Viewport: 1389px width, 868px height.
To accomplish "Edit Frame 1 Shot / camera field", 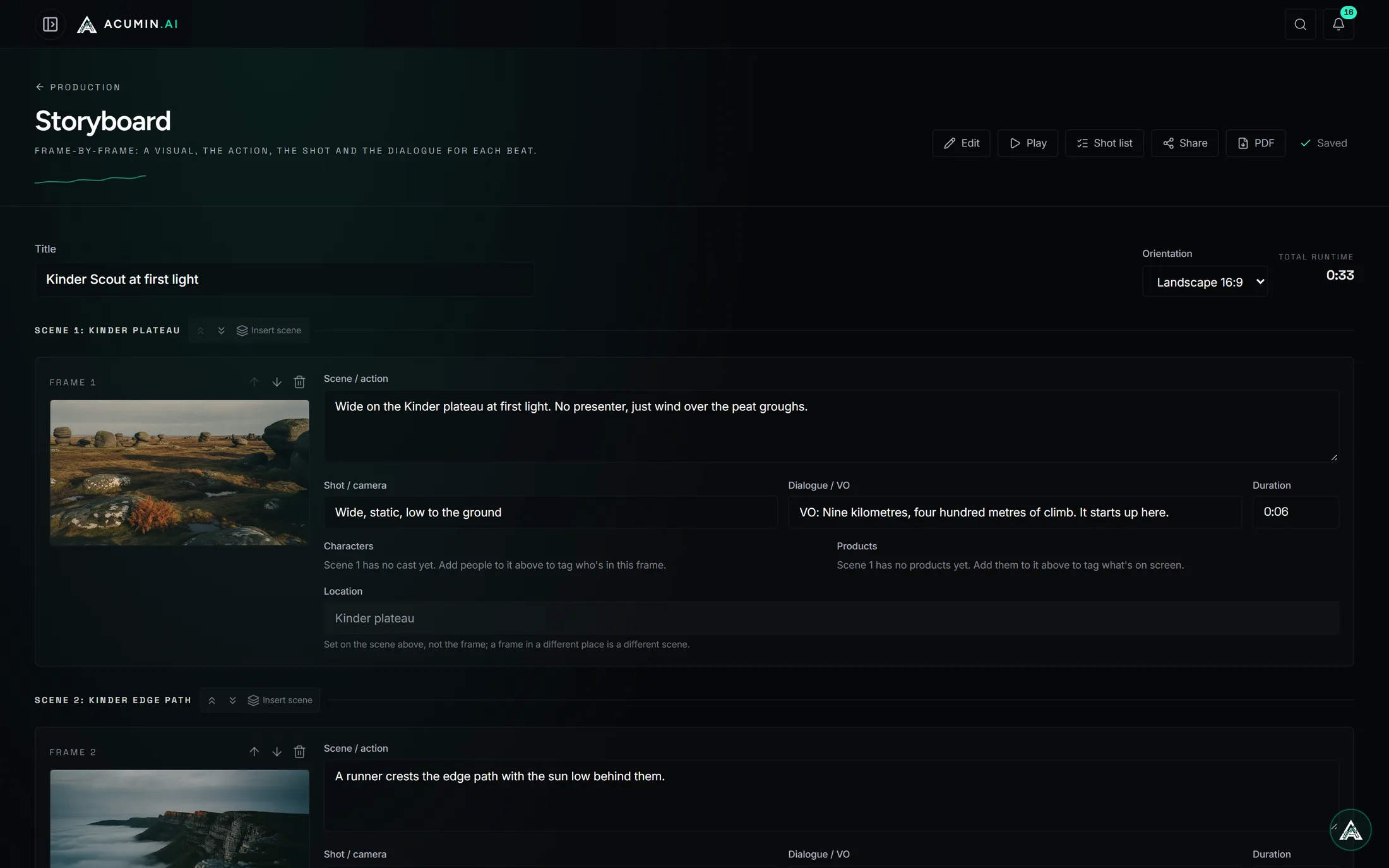I will [x=550, y=512].
